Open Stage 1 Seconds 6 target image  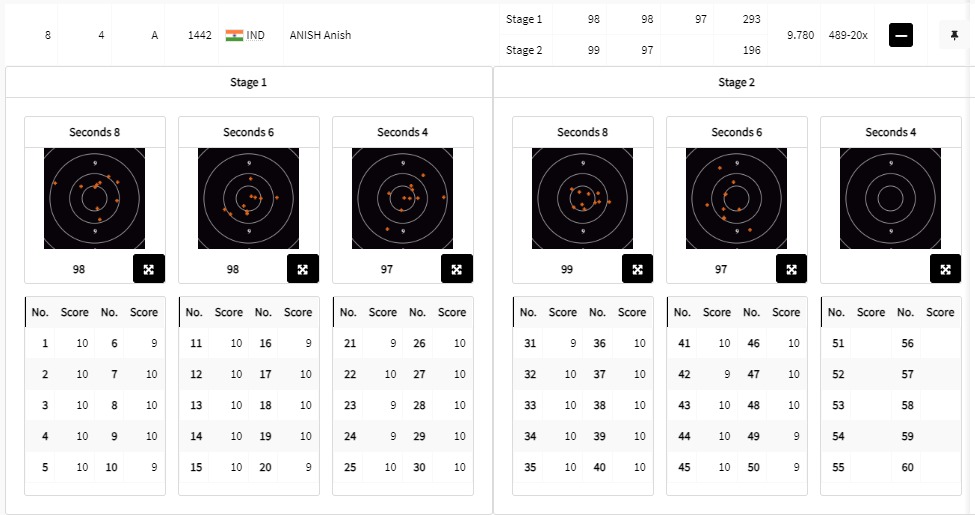pos(249,198)
